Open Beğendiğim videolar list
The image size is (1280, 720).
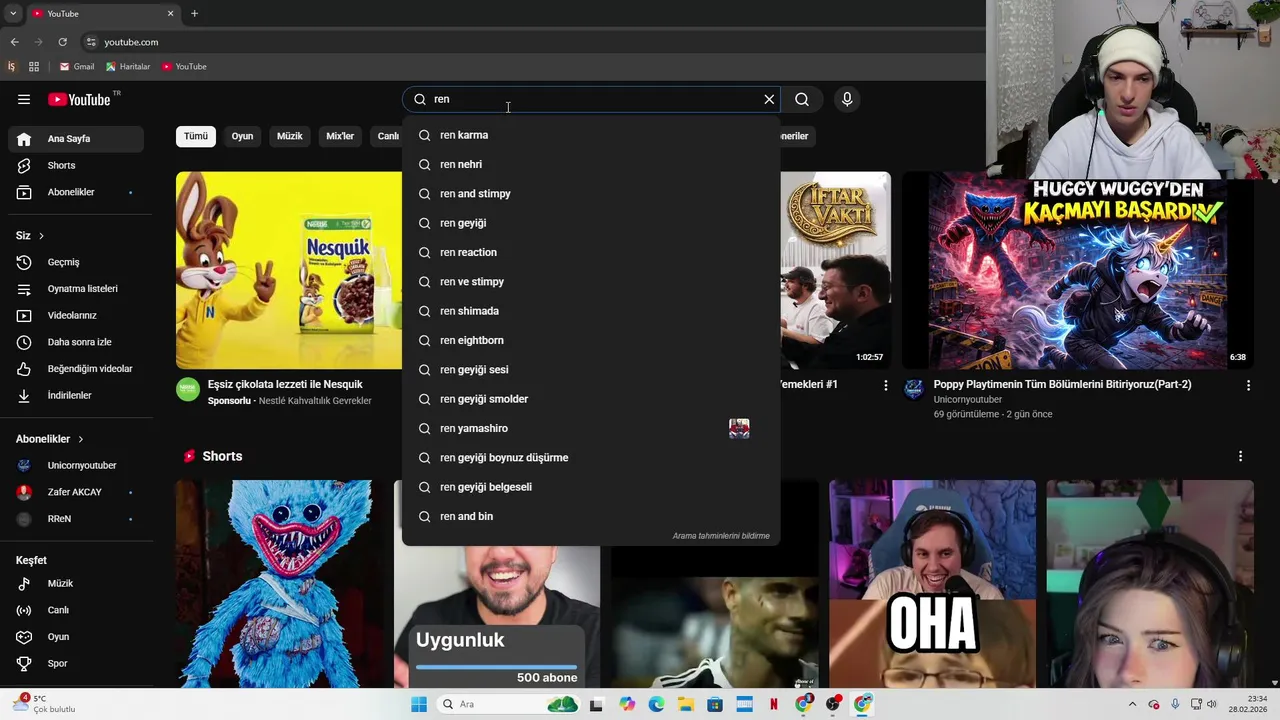76,369
